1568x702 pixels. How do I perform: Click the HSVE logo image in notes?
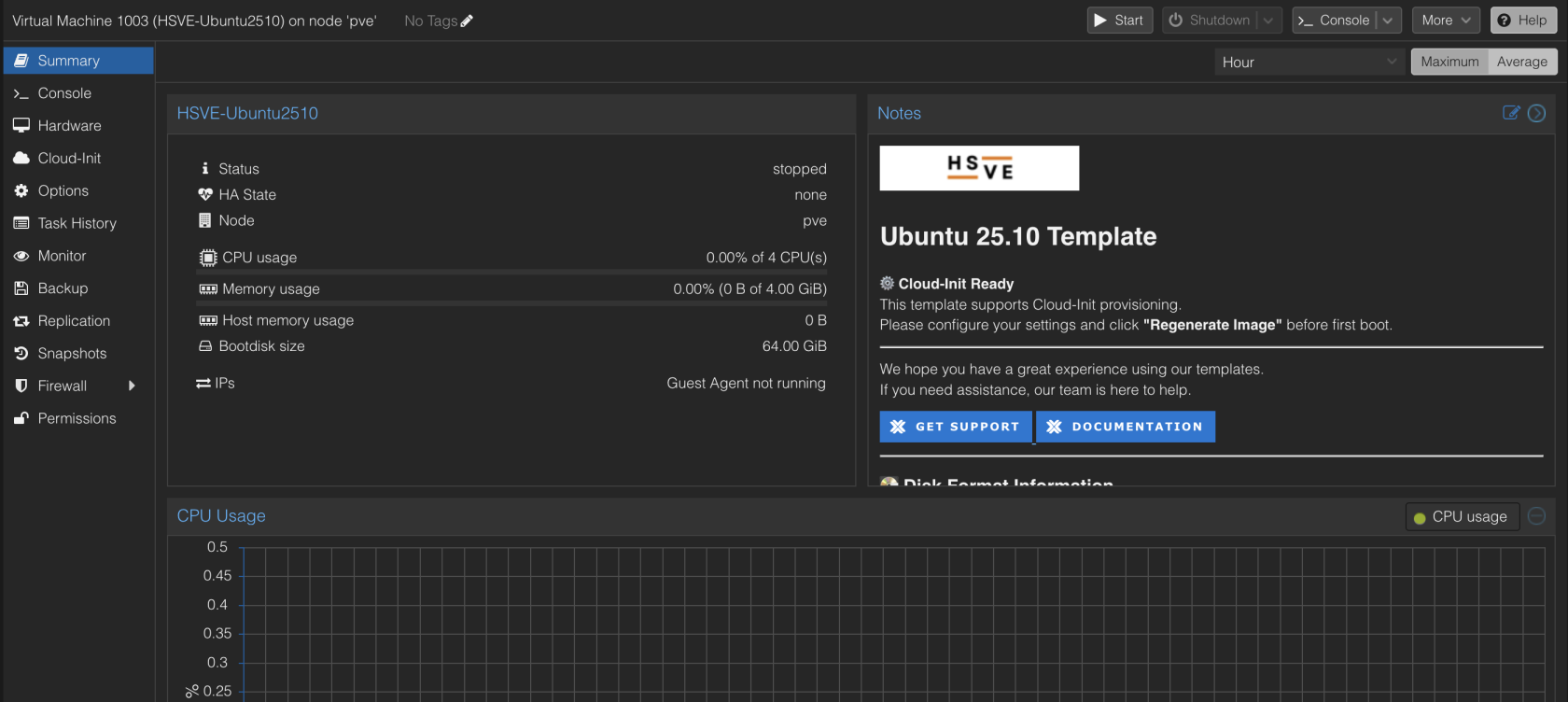pos(979,168)
